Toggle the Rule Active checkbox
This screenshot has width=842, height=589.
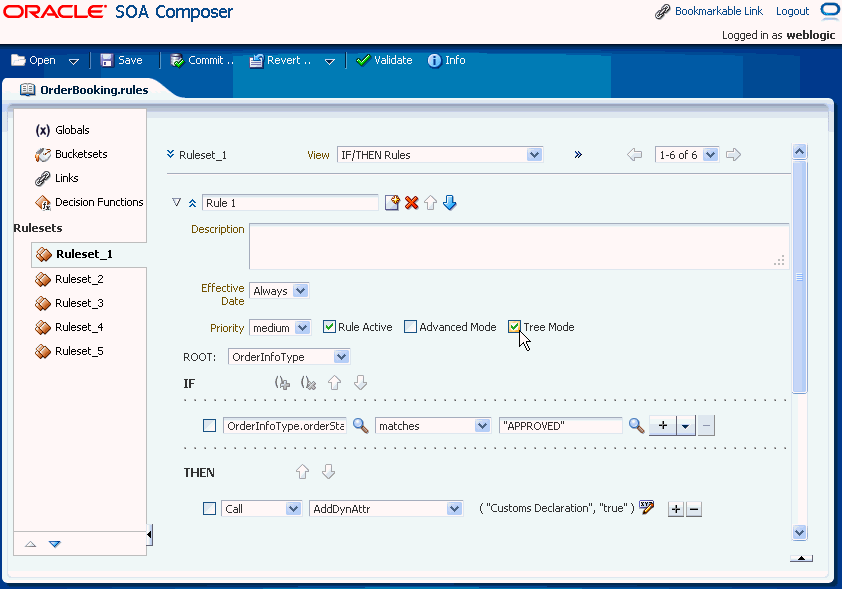click(x=329, y=326)
